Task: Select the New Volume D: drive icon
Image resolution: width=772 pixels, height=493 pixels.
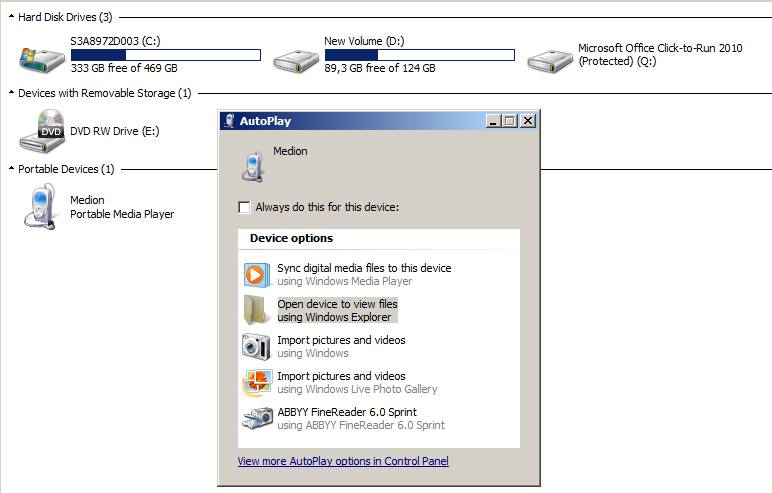Action: pos(296,61)
